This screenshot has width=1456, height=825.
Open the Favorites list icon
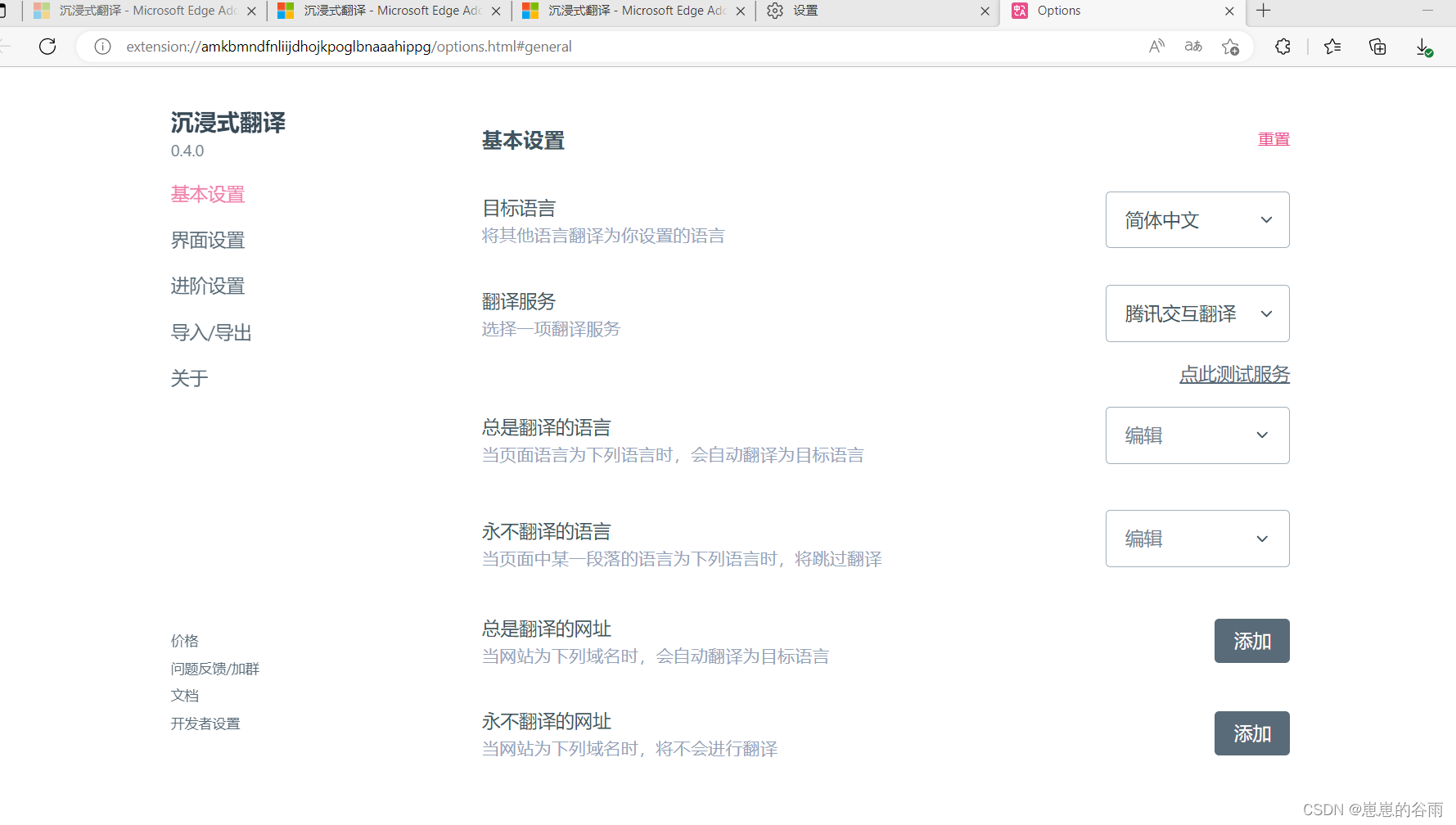pyautogui.click(x=1332, y=47)
